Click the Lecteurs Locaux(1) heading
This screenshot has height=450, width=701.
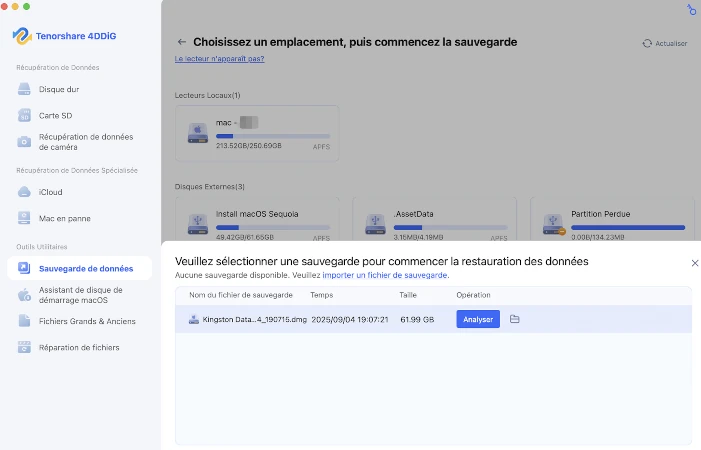tap(207, 95)
